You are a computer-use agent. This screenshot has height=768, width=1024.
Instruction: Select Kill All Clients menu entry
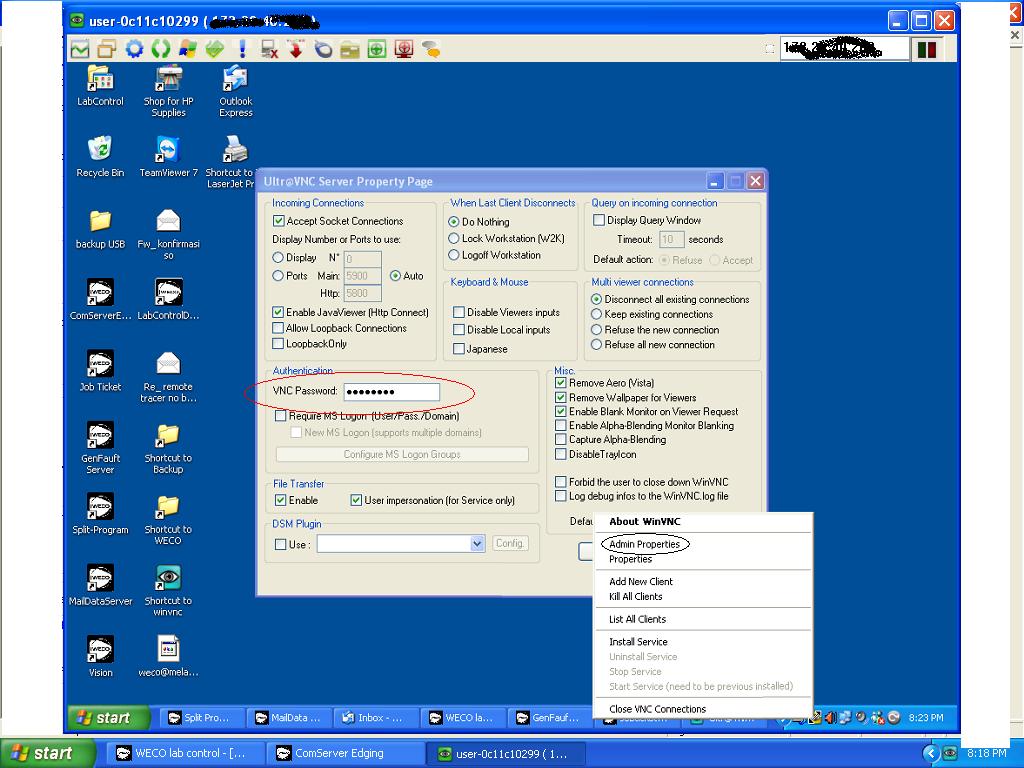pyautogui.click(x=635, y=596)
